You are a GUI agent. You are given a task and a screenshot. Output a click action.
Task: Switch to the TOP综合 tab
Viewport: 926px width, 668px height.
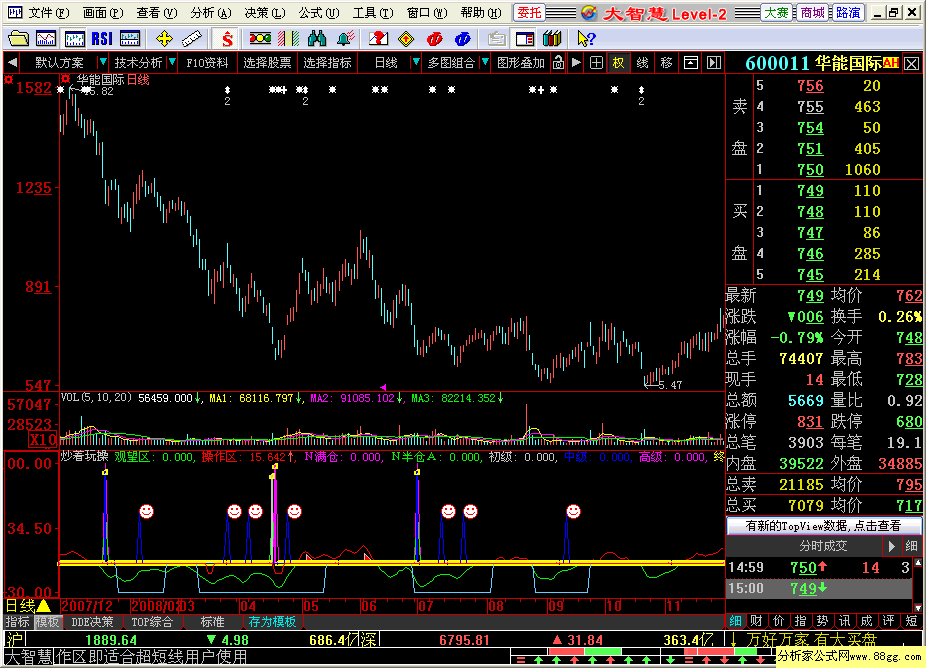[x=152, y=621]
